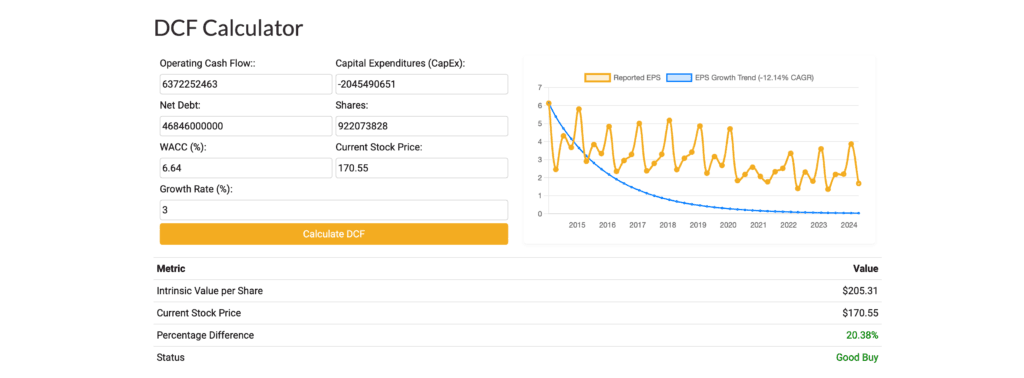The image size is (1024, 378).
Task: Click the $205.31 intrinsic value cell
Action: tap(860, 291)
